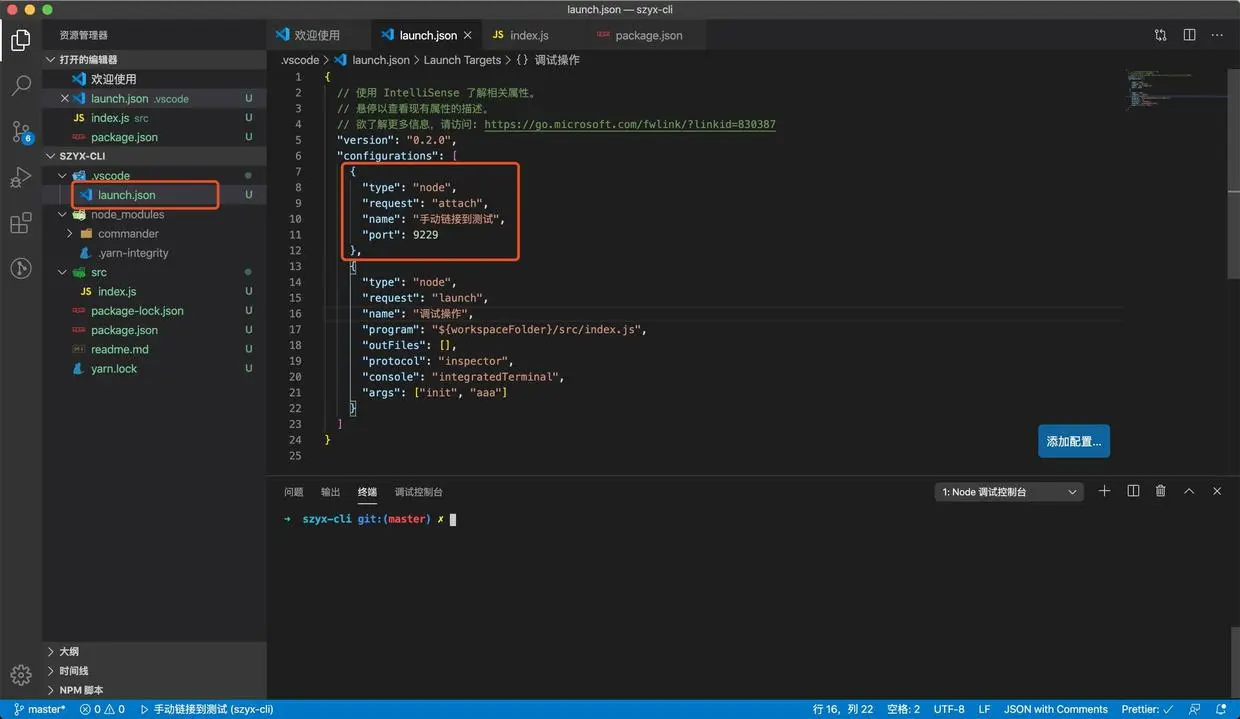
Task: Start debugging 手动链接到测试 from status bar
Action: [206, 709]
